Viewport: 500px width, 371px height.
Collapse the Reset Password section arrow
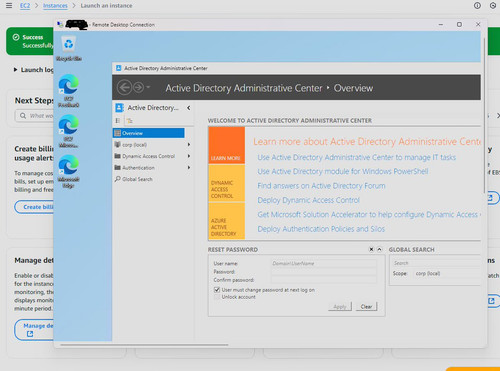pos(379,249)
